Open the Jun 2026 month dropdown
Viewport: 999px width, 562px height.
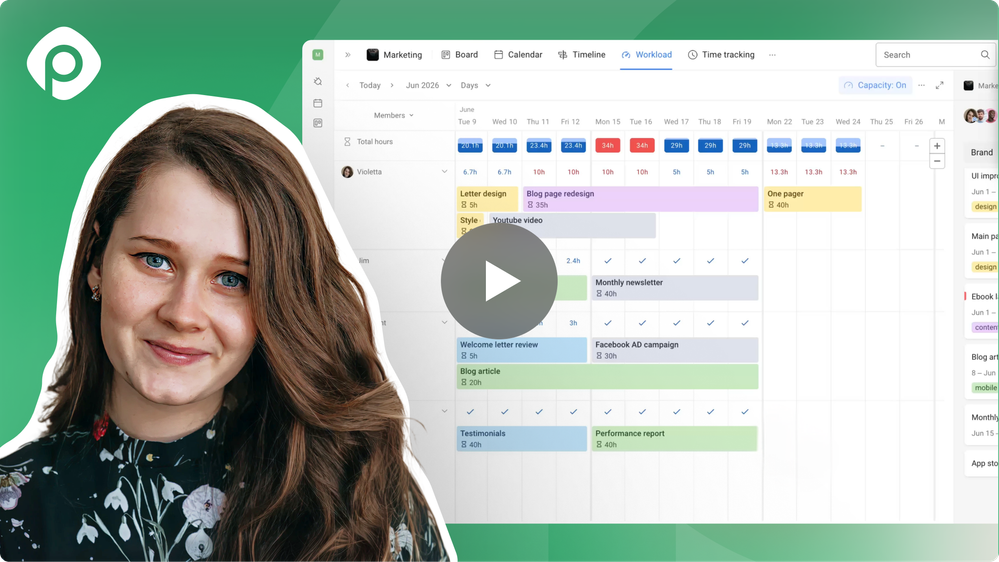click(x=429, y=85)
